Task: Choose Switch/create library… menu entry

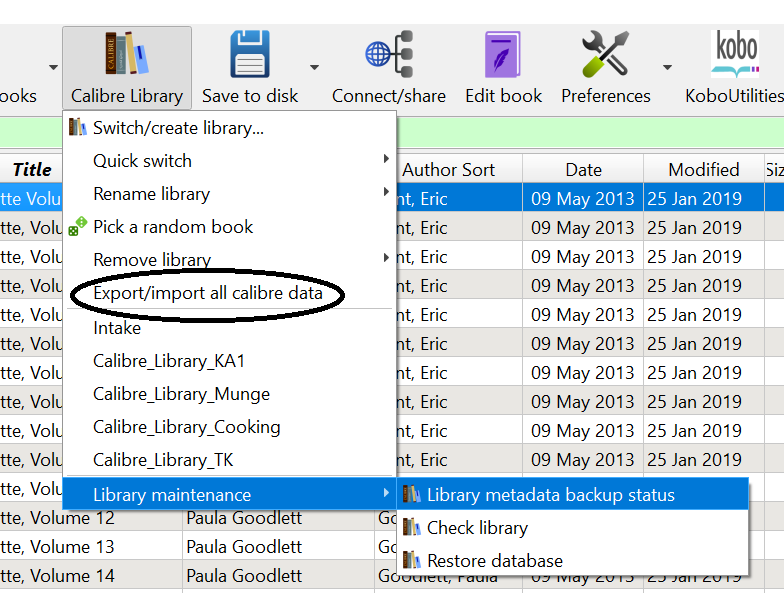Action: coord(230,128)
